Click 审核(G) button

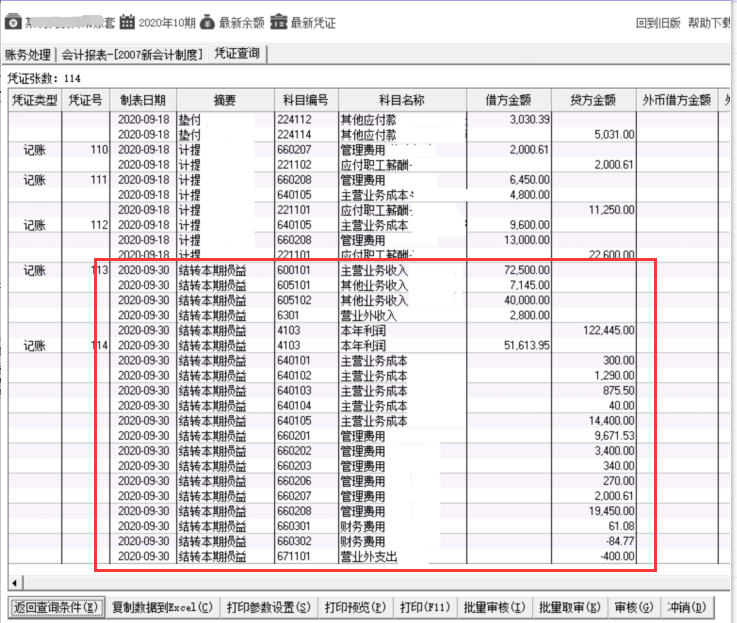(634, 607)
